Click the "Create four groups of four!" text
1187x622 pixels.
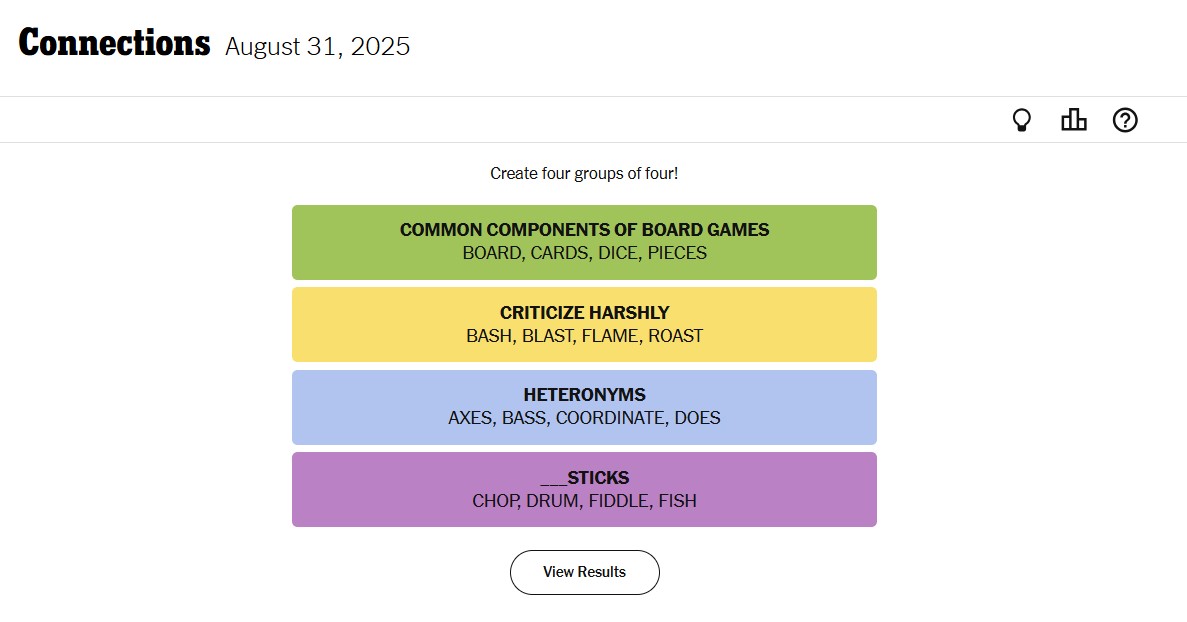584,173
